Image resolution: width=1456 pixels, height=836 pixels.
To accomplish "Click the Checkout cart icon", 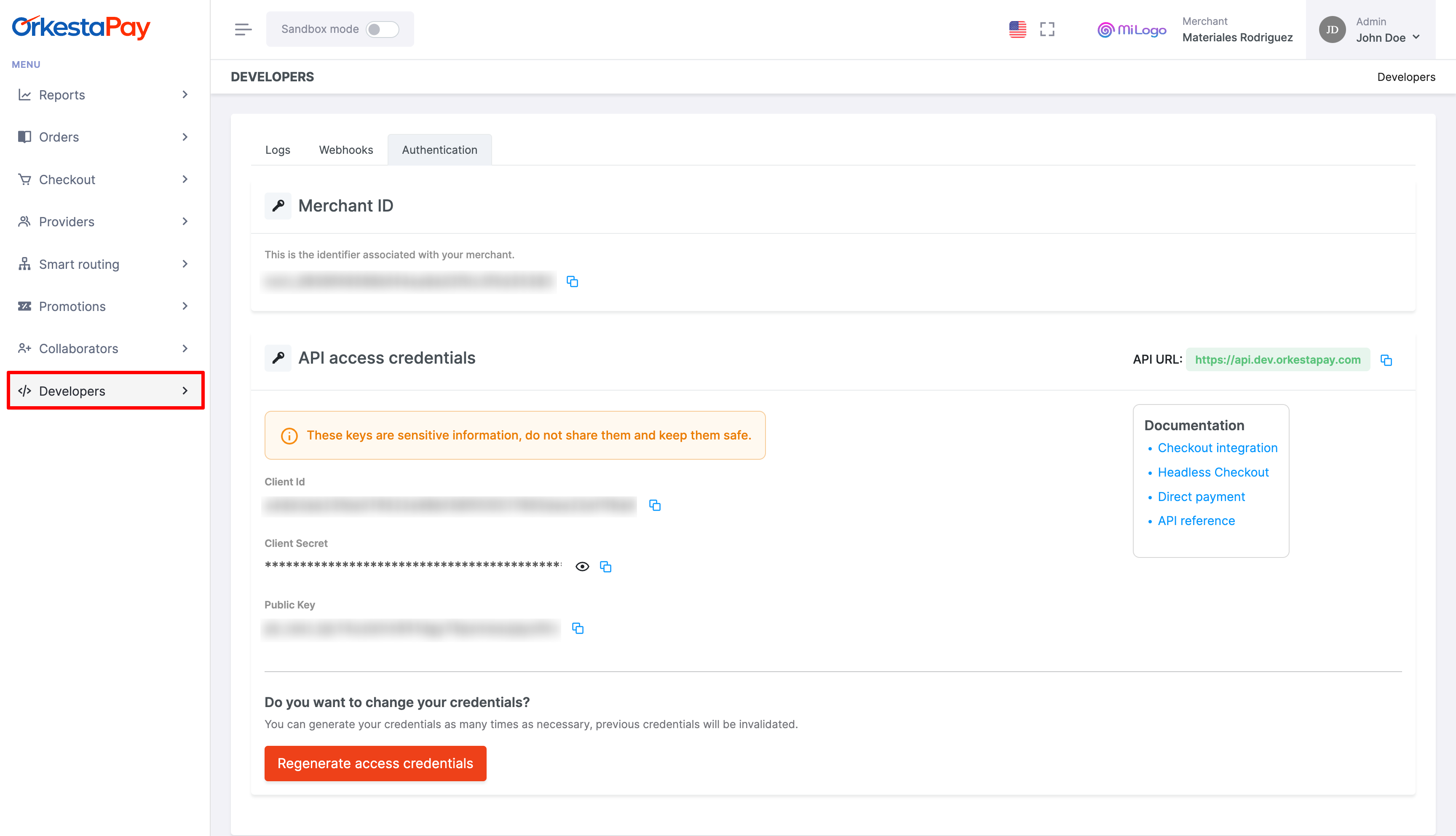I will [x=24, y=179].
